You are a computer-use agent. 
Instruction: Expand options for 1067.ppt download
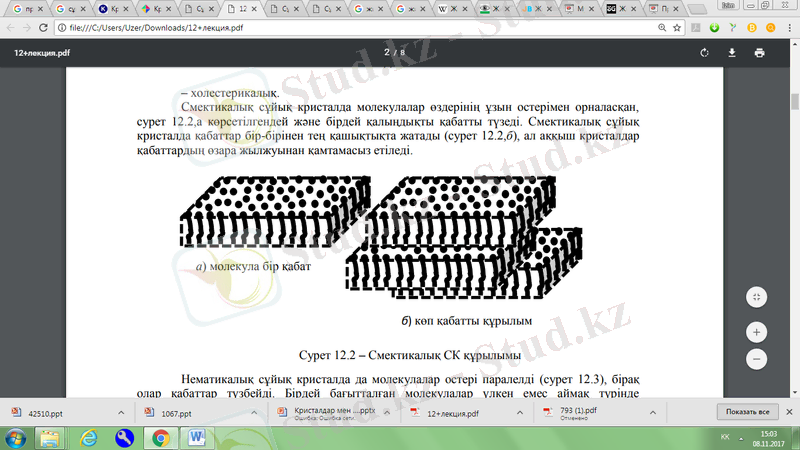[254, 413]
